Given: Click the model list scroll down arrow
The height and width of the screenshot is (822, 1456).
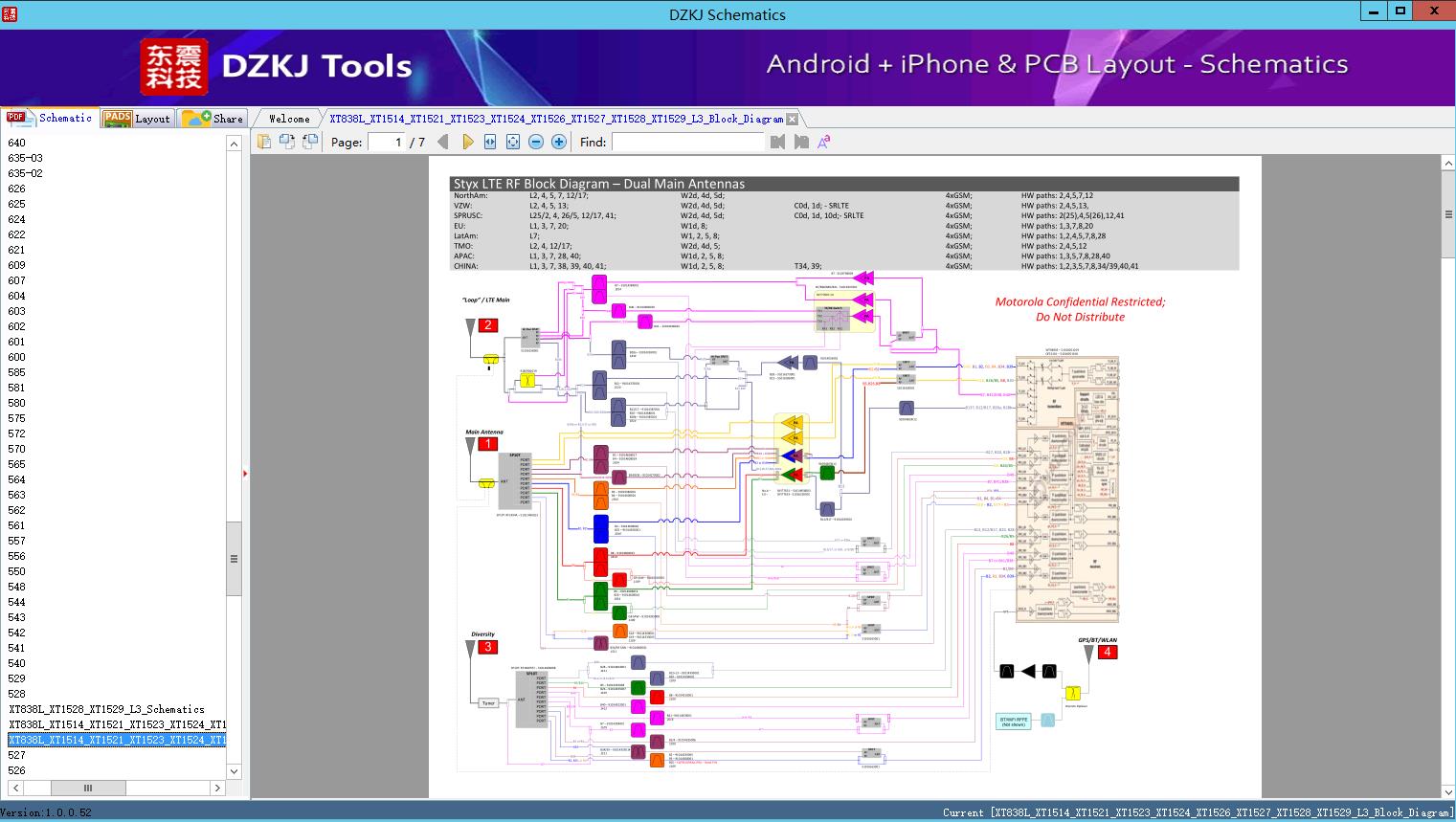Looking at the screenshot, I should point(234,771).
